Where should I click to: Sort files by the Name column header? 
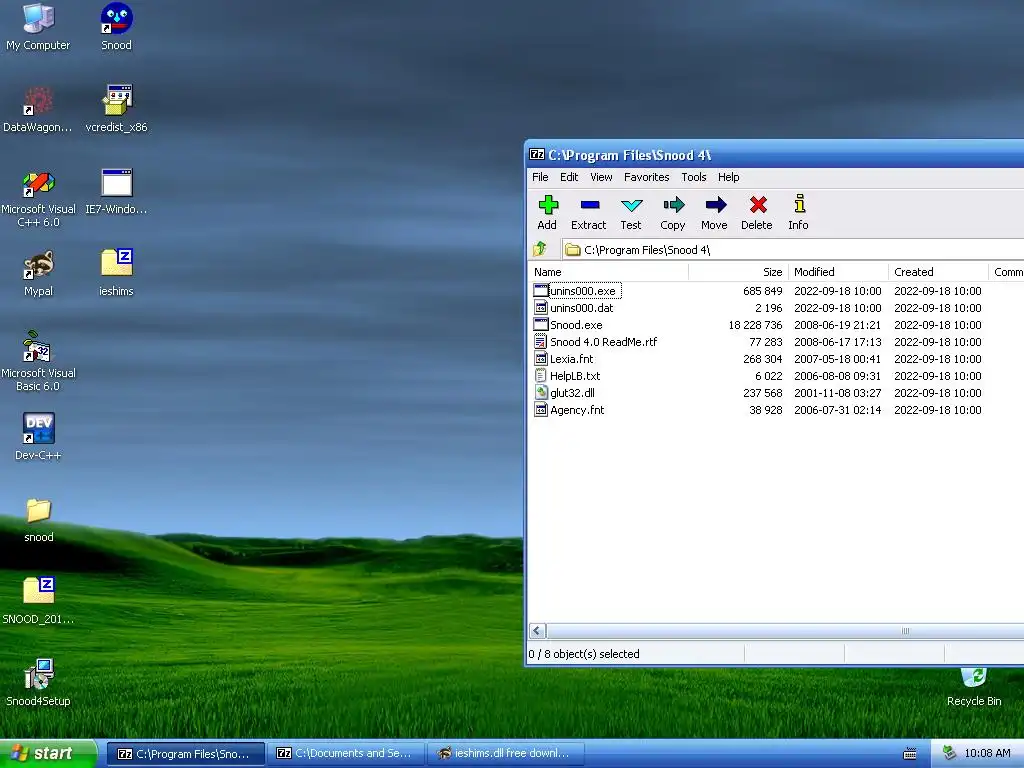click(608, 272)
